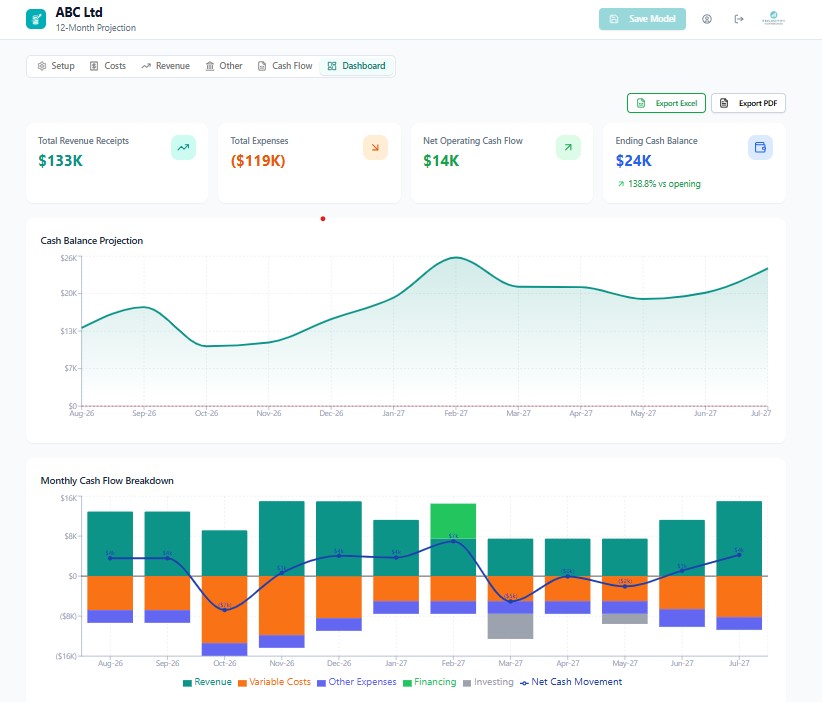Click the orange Variable Costs bar for Oct-26

coord(224,609)
